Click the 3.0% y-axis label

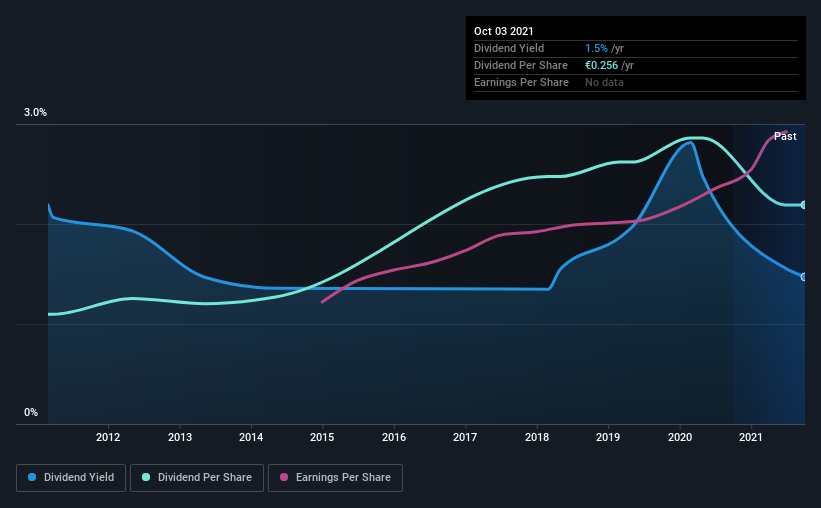pyautogui.click(x=35, y=113)
